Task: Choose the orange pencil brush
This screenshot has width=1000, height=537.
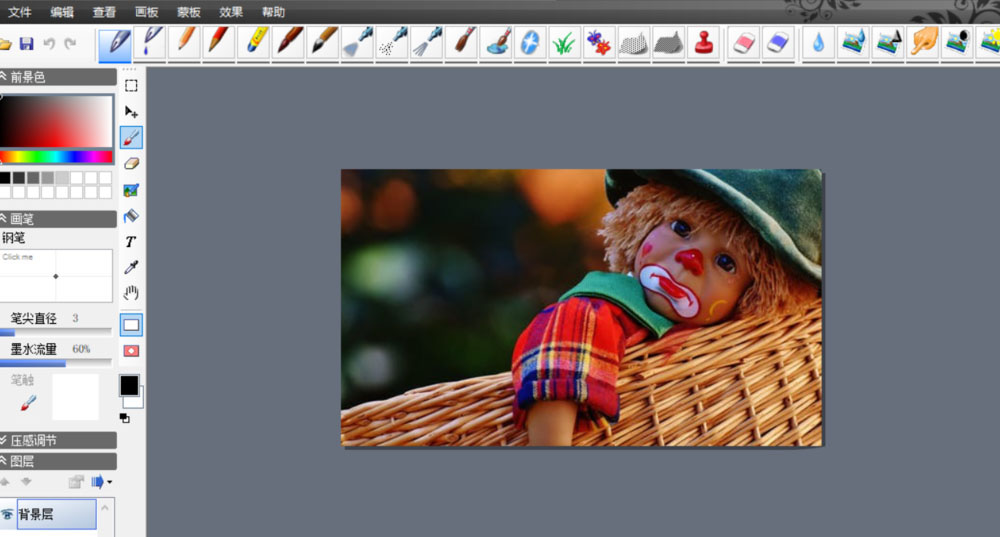Action: coord(185,43)
